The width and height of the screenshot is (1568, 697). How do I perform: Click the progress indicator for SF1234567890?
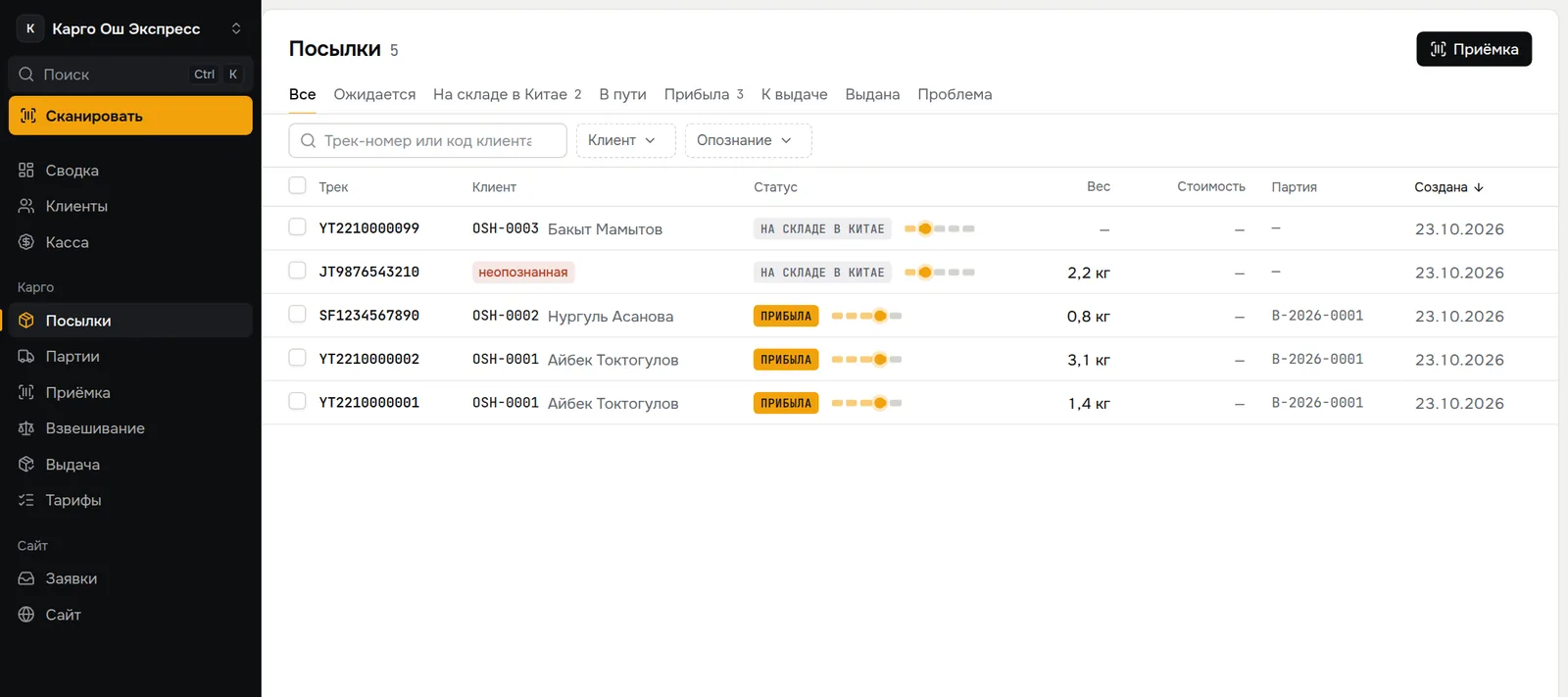click(x=866, y=316)
